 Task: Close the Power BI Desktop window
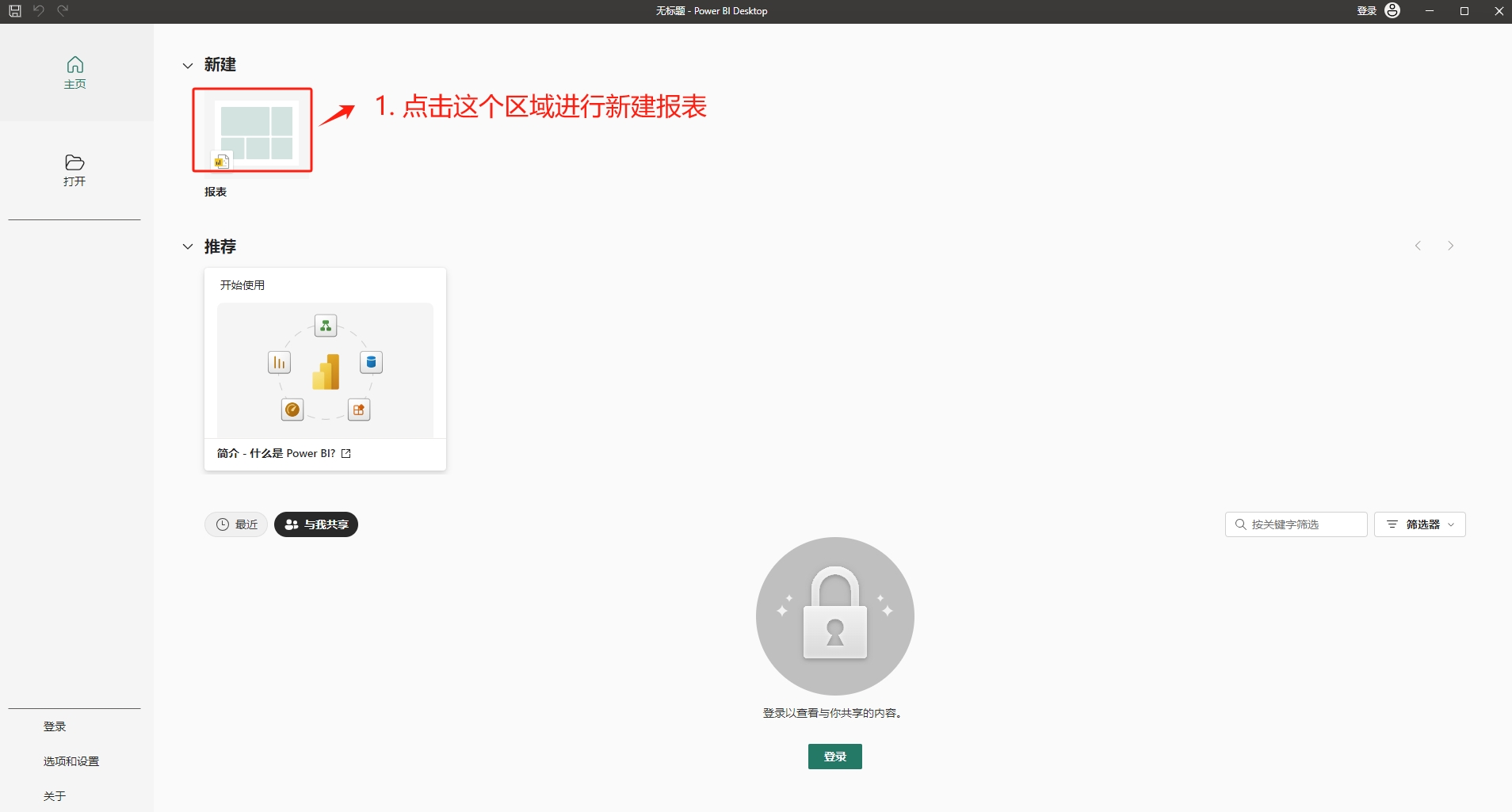click(1499, 11)
